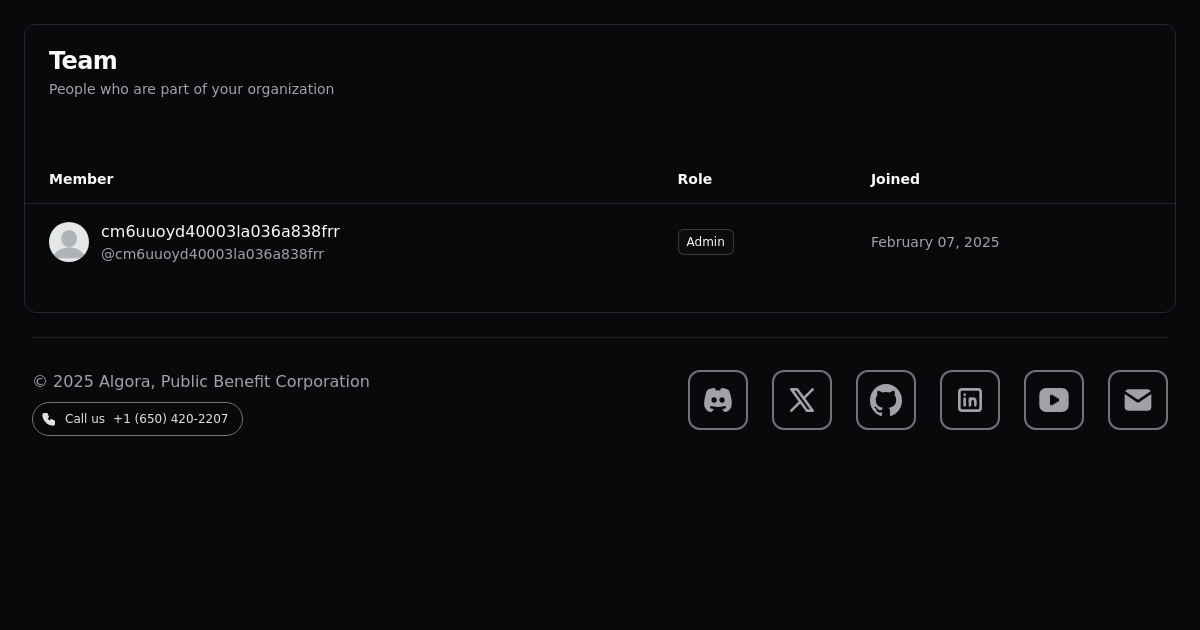Image resolution: width=1200 pixels, height=630 pixels.
Task: Open the Discord community link icon
Action: click(x=718, y=400)
